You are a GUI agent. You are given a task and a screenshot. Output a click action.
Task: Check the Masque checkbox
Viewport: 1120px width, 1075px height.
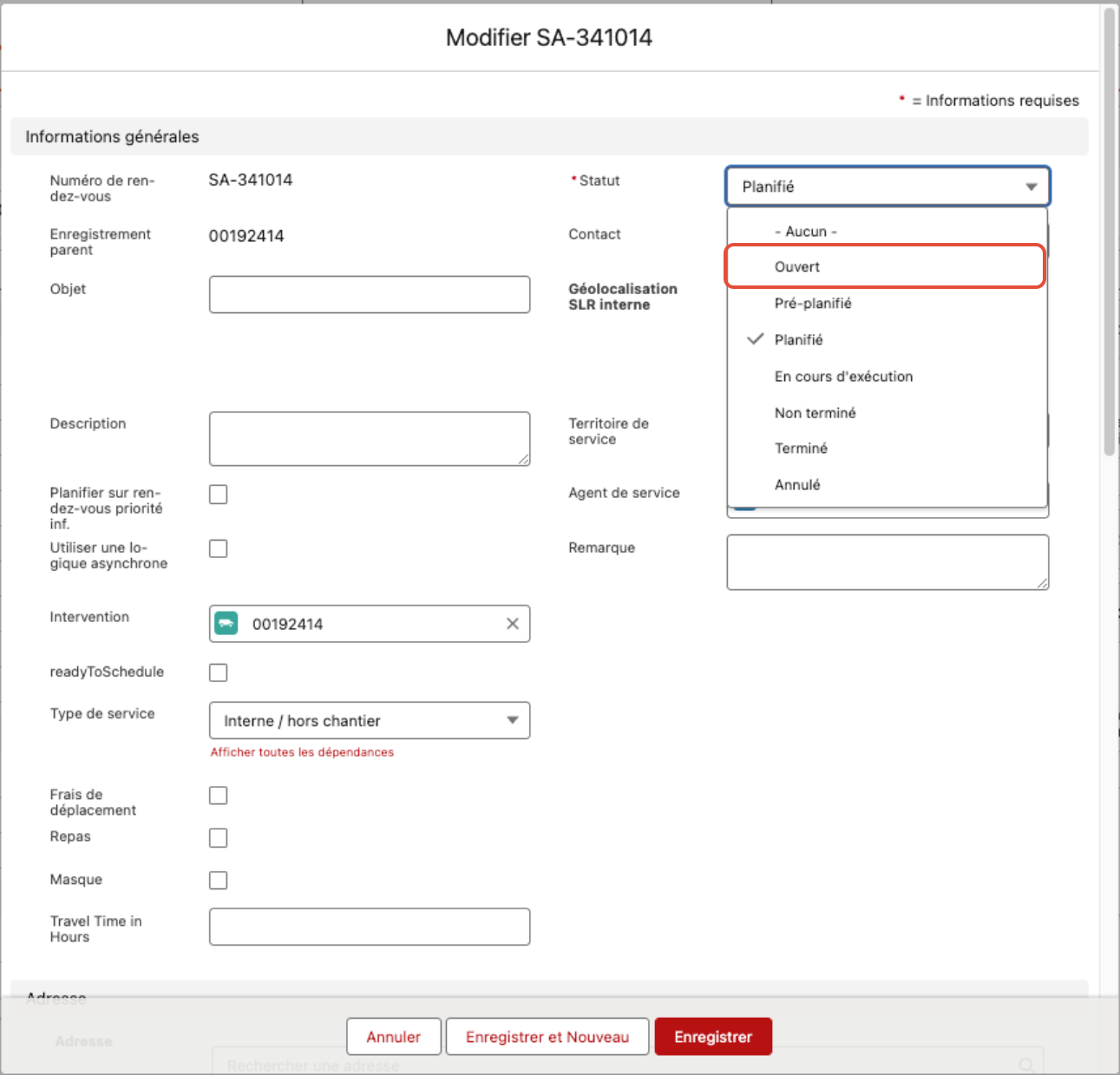click(x=219, y=881)
